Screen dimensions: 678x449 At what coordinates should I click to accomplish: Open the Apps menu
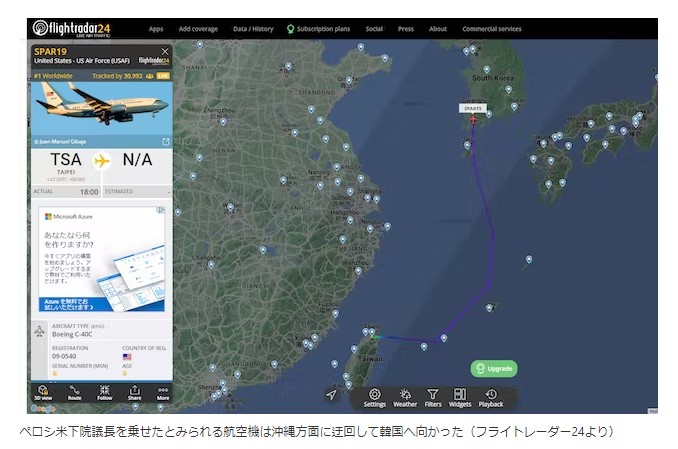click(x=156, y=29)
